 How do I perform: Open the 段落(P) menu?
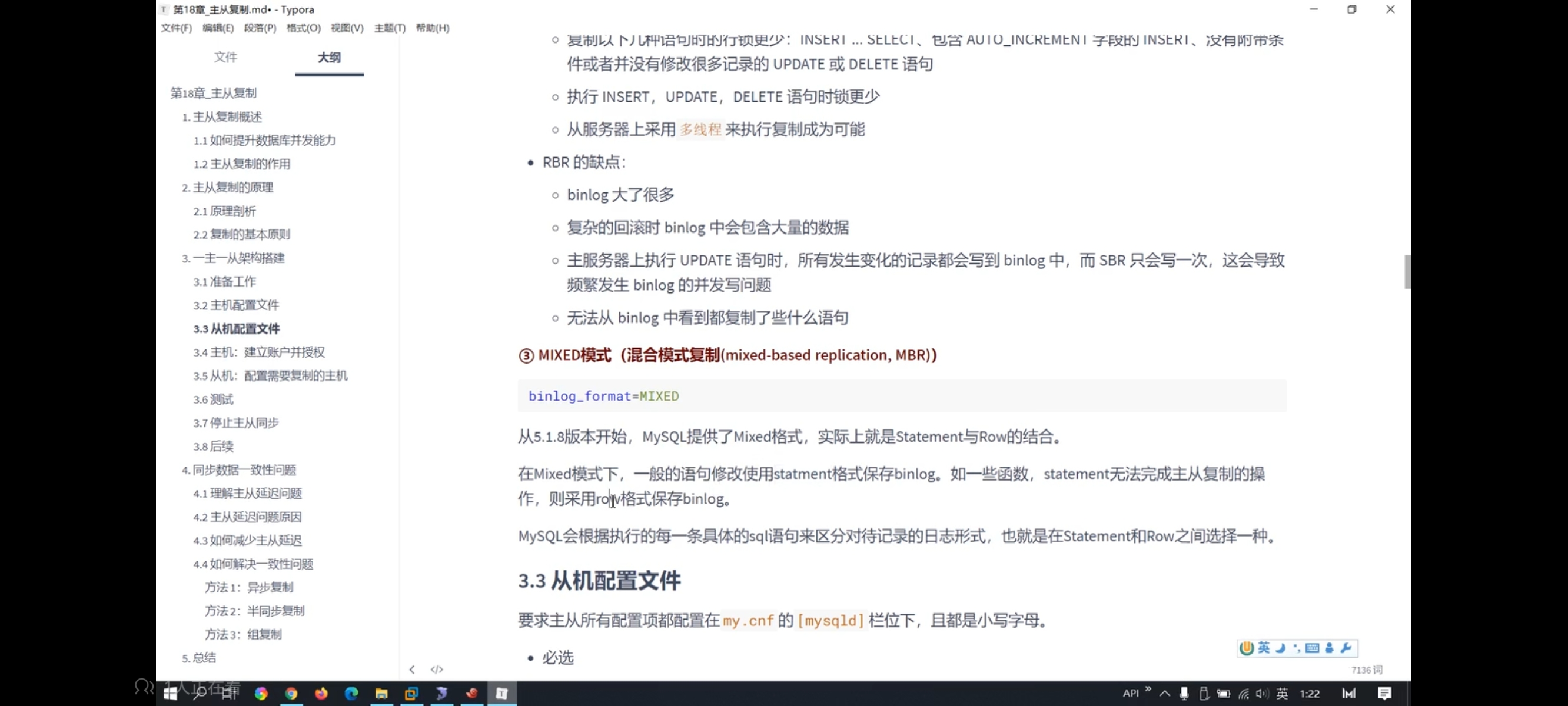(260, 28)
